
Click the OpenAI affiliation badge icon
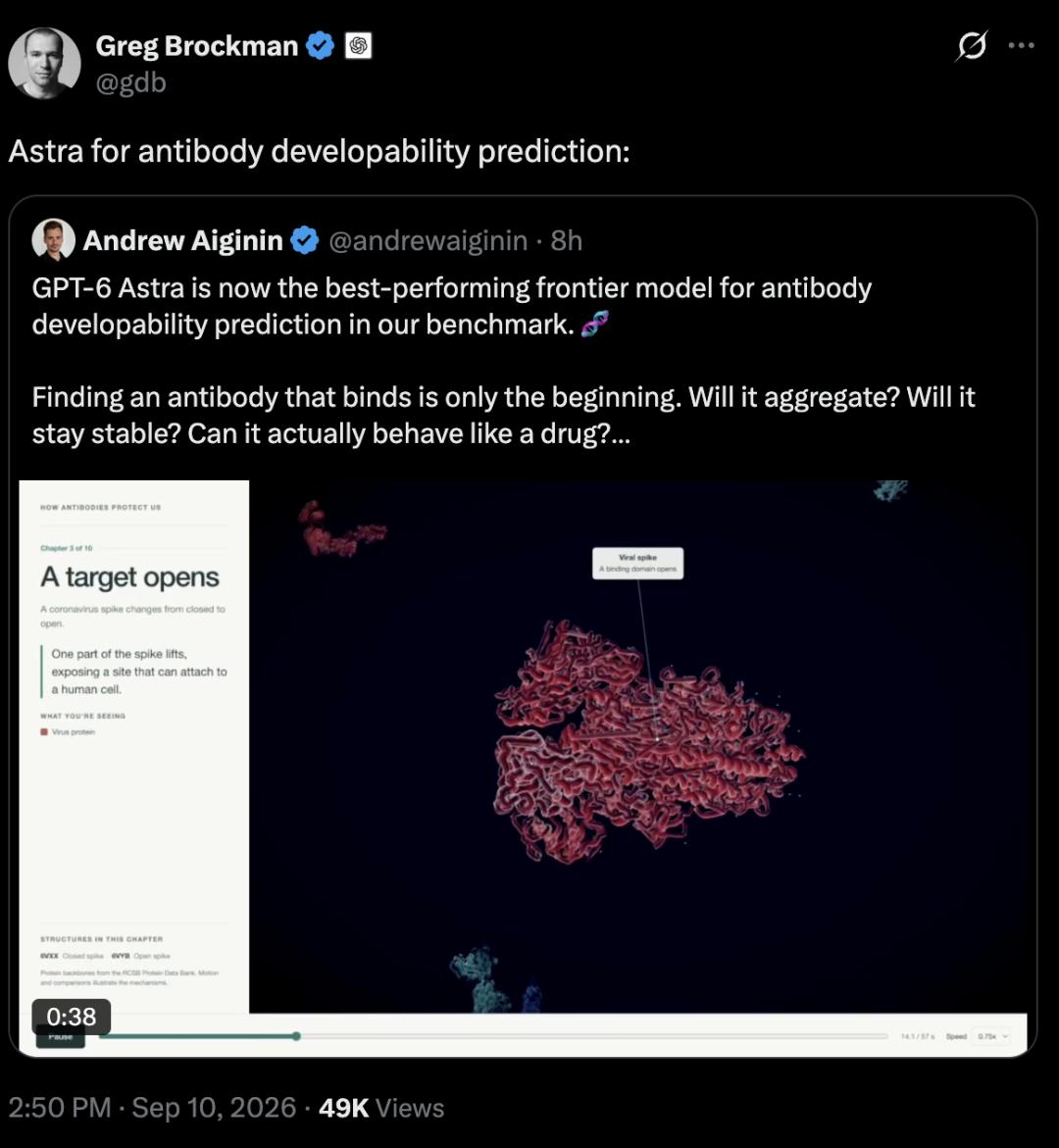pos(358,46)
